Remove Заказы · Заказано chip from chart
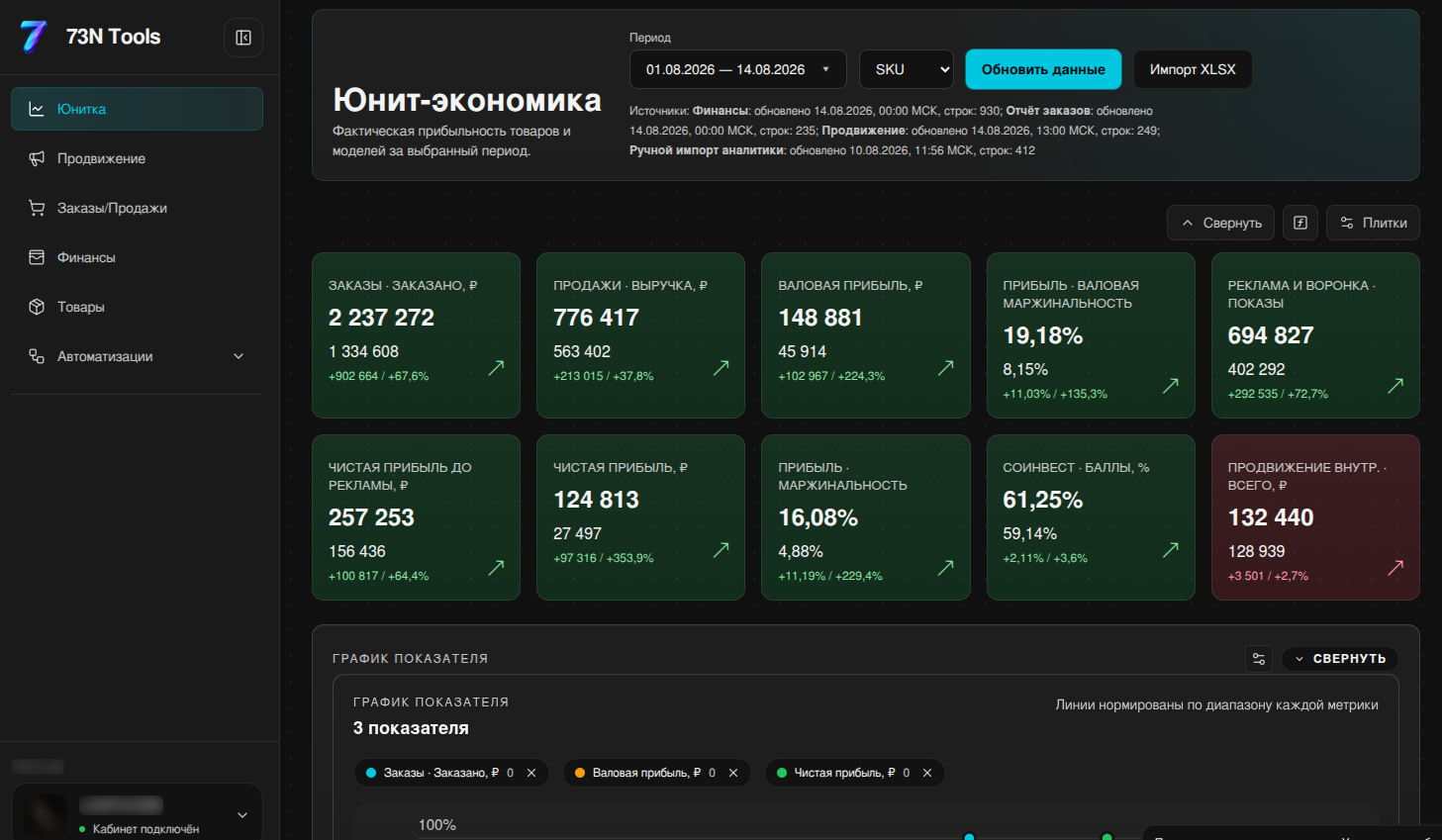The height and width of the screenshot is (840, 1442). click(531, 773)
